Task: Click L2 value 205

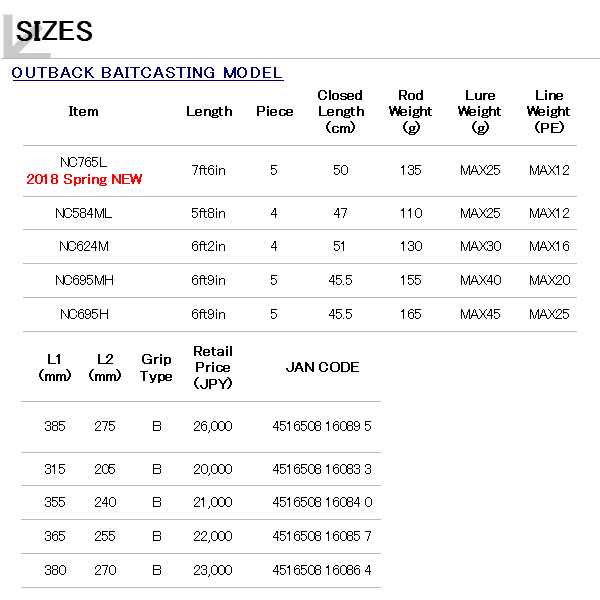Action: coord(105,469)
